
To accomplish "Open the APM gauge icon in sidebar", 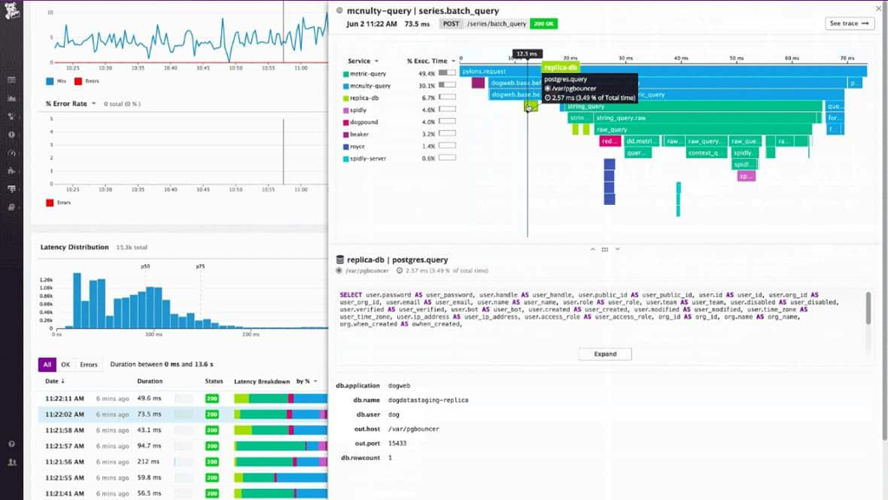I will tap(12, 152).
